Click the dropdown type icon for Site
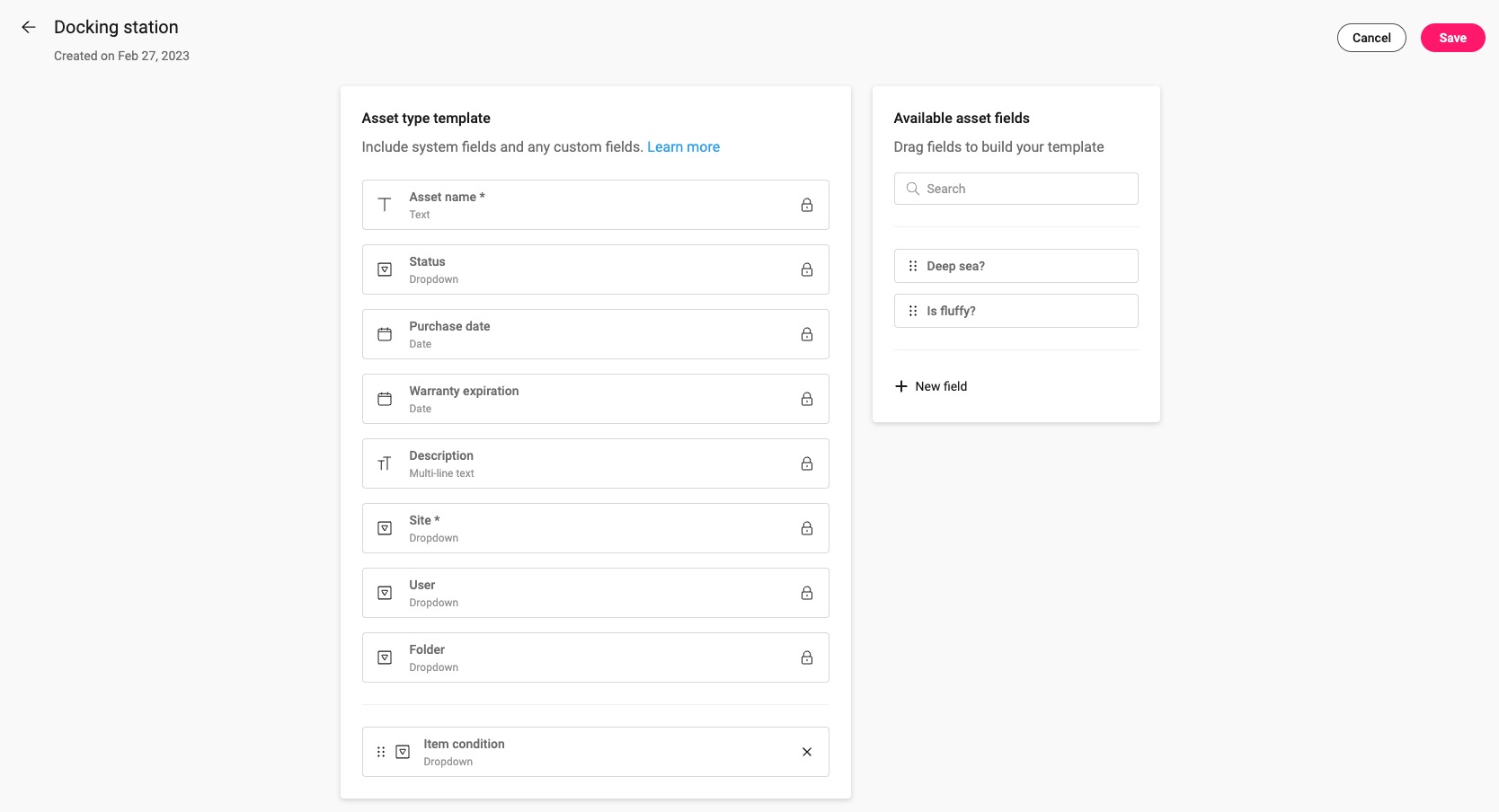 click(x=385, y=528)
